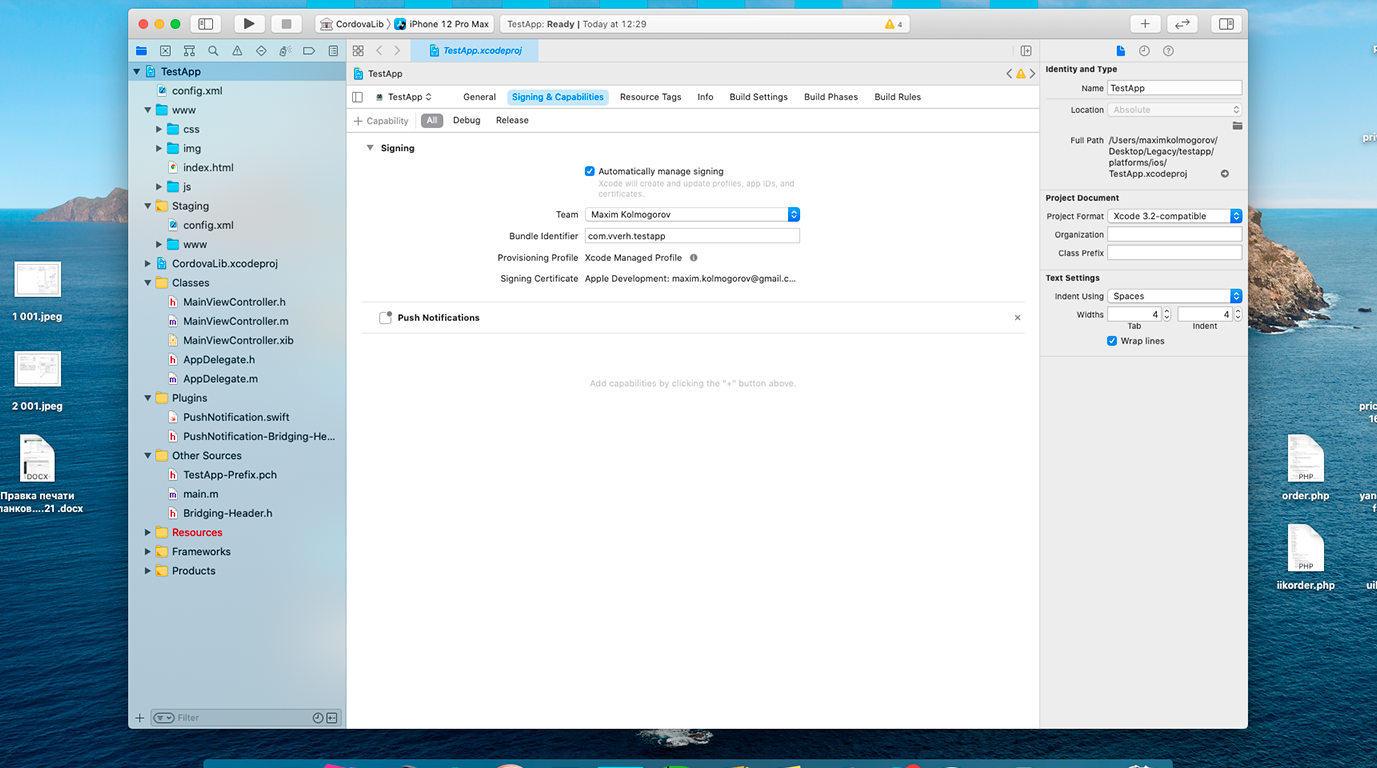Open the Source Control navigator

click(x=165, y=51)
